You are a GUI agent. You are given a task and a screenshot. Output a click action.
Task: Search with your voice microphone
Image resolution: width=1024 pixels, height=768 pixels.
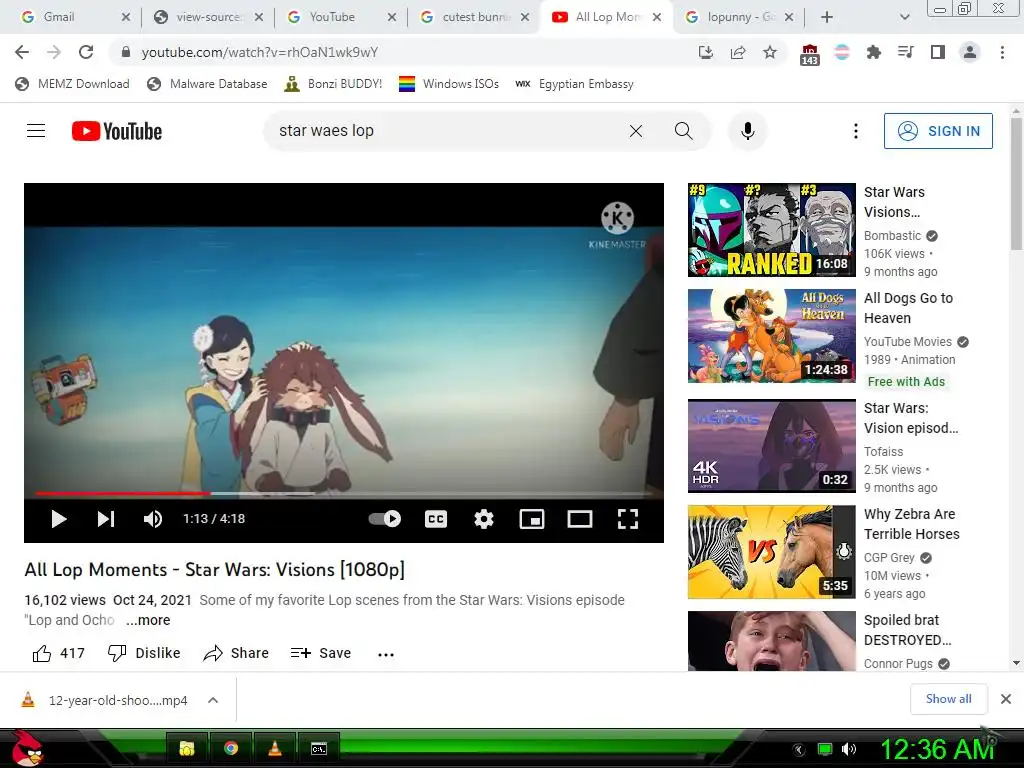tap(748, 131)
